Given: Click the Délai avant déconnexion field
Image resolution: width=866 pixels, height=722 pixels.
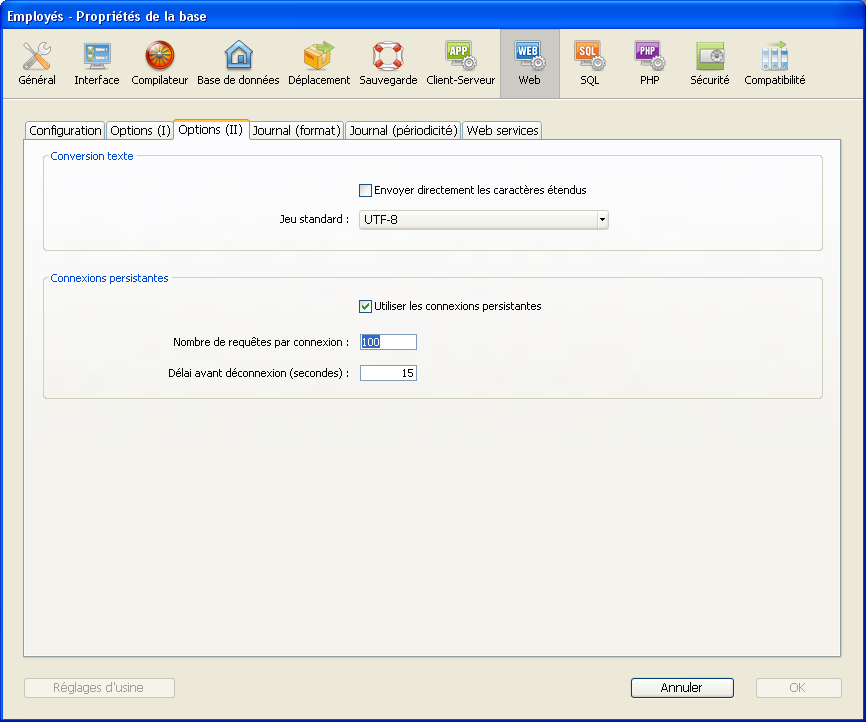Looking at the screenshot, I should 388,373.
